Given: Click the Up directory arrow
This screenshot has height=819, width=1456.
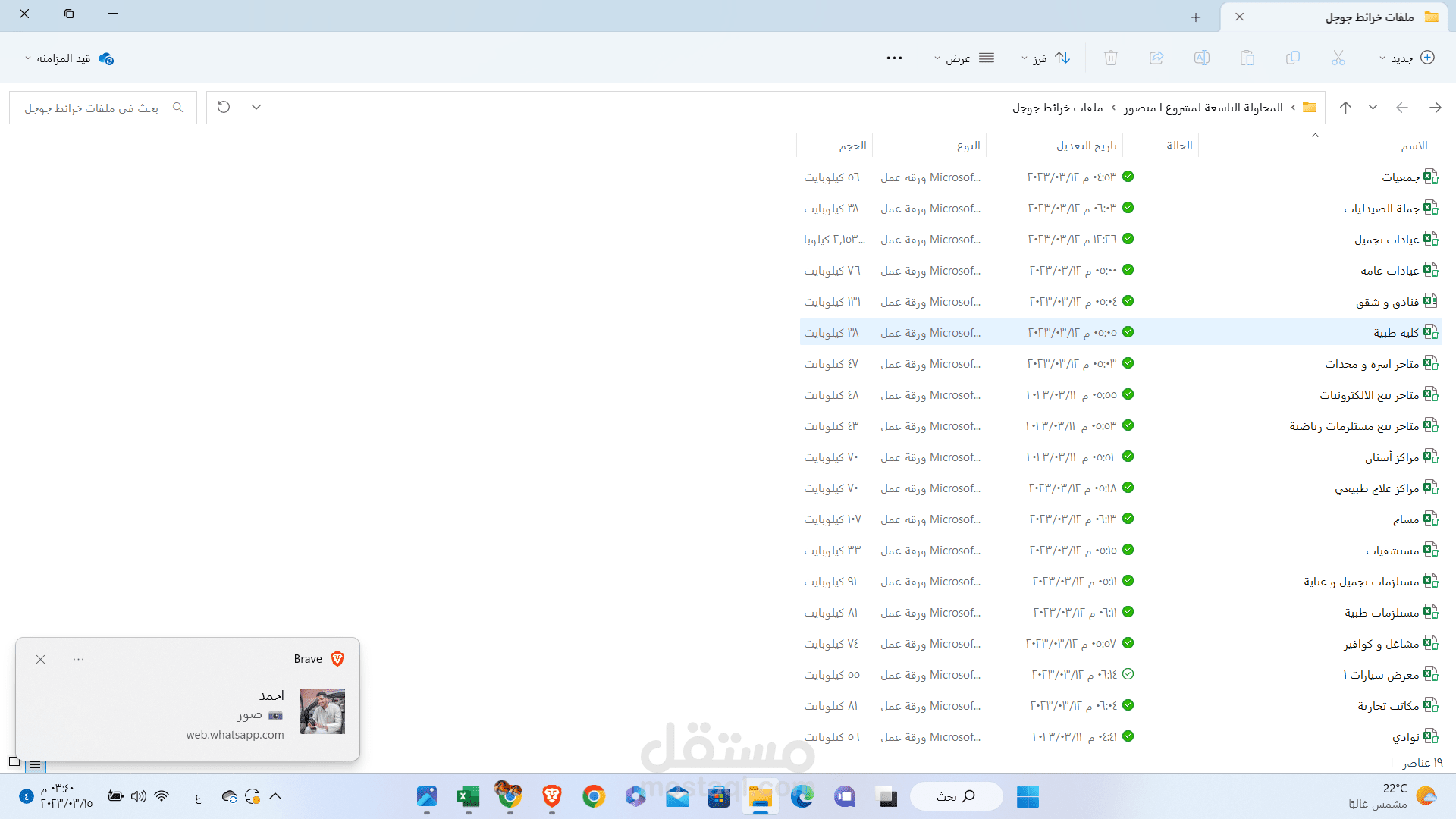Looking at the screenshot, I should pos(1345,108).
